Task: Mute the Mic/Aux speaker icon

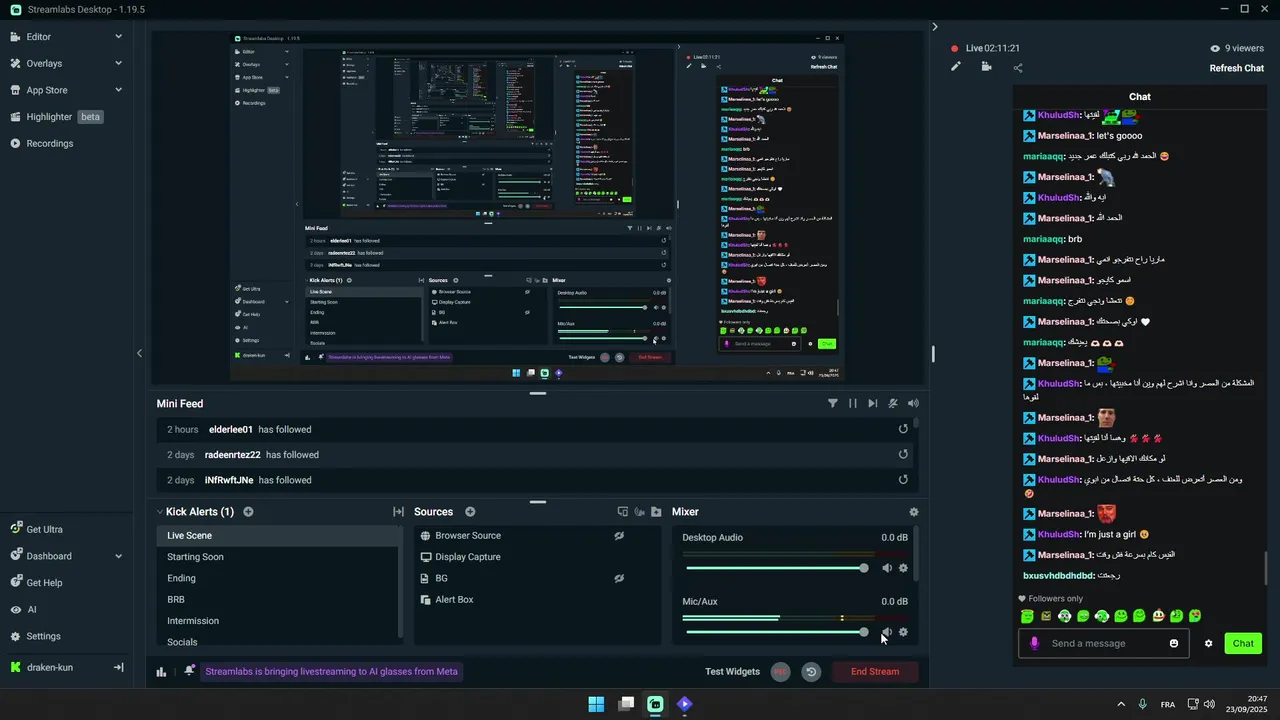Action: pos(886,632)
